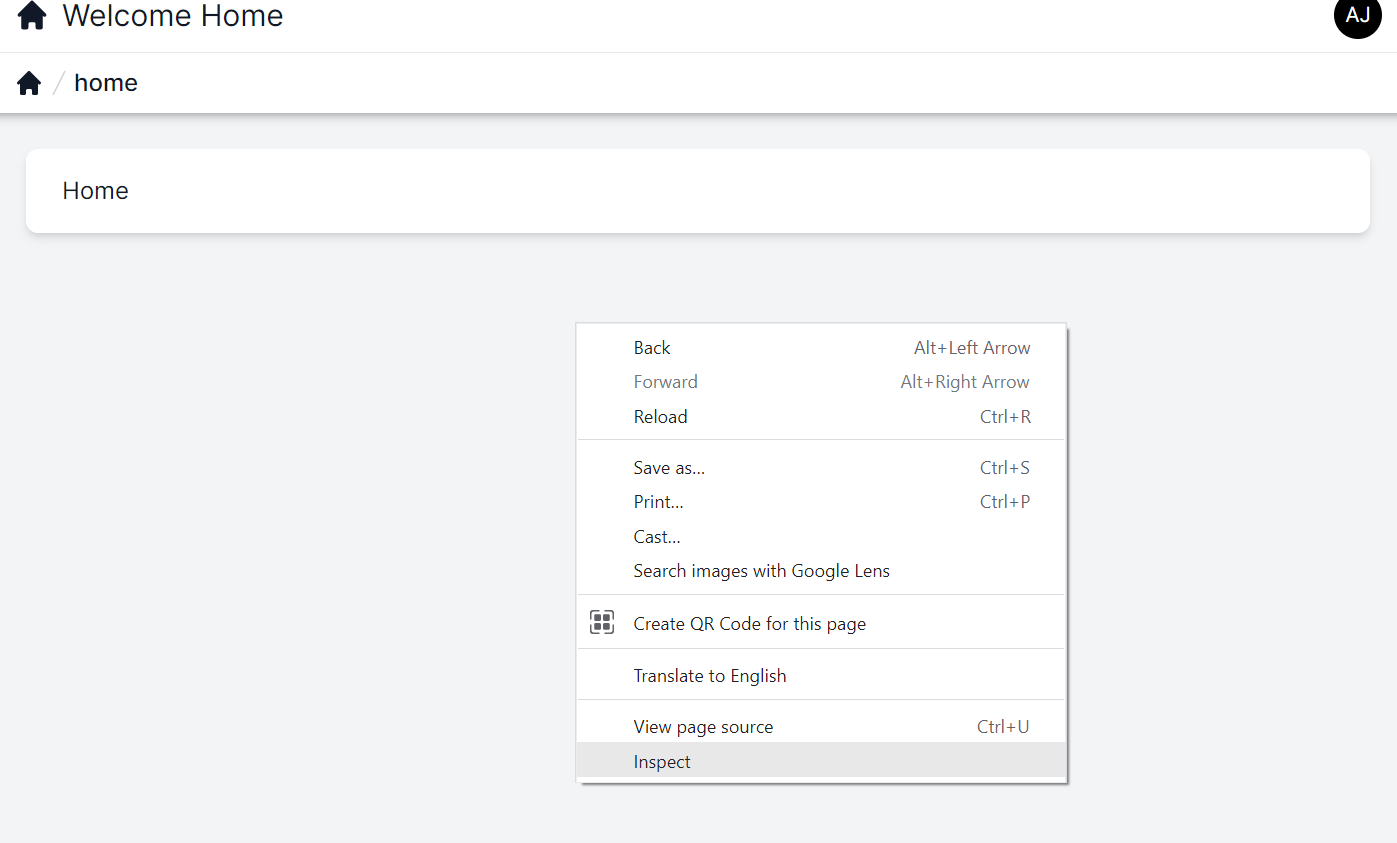This screenshot has height=843, width=1397.
Task: Select the Print... menu option
Action: coord(658,502)
